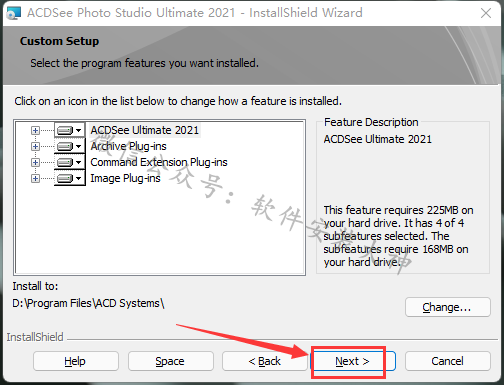Click the Archive Plug-ins drive icon

(65, 146)
